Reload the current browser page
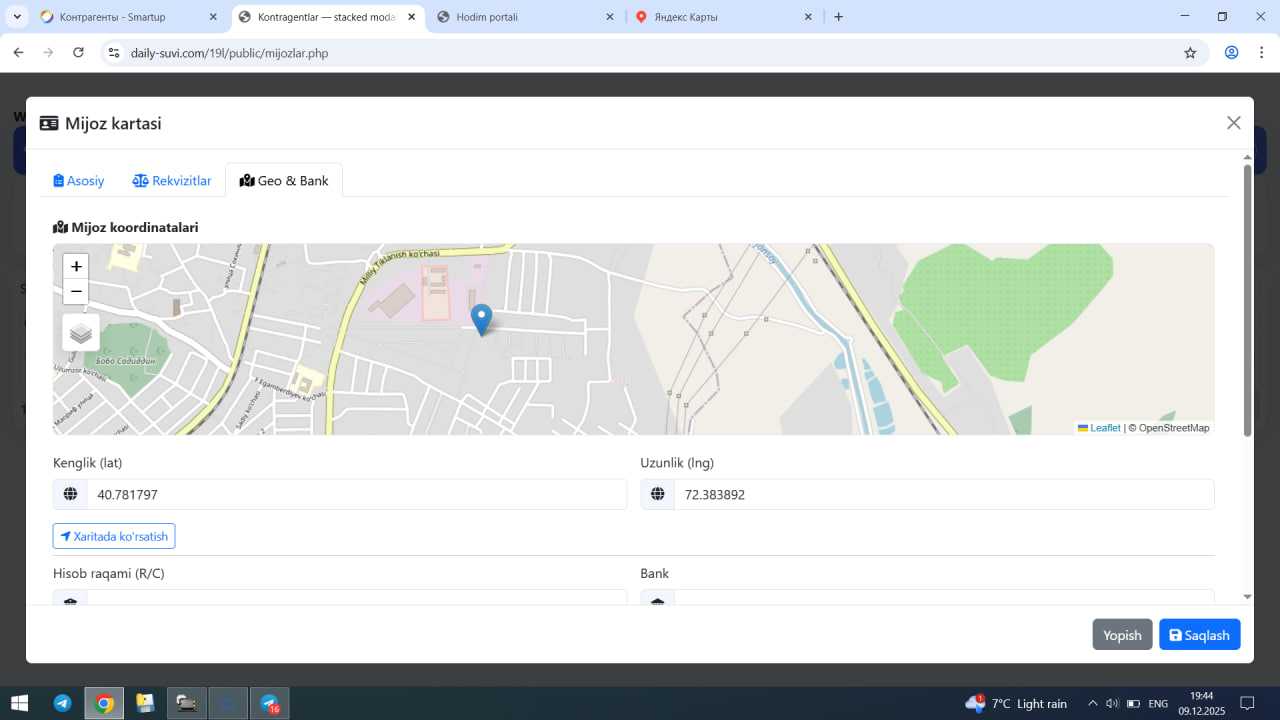The image size is (1280, 720). coord(79,53)
